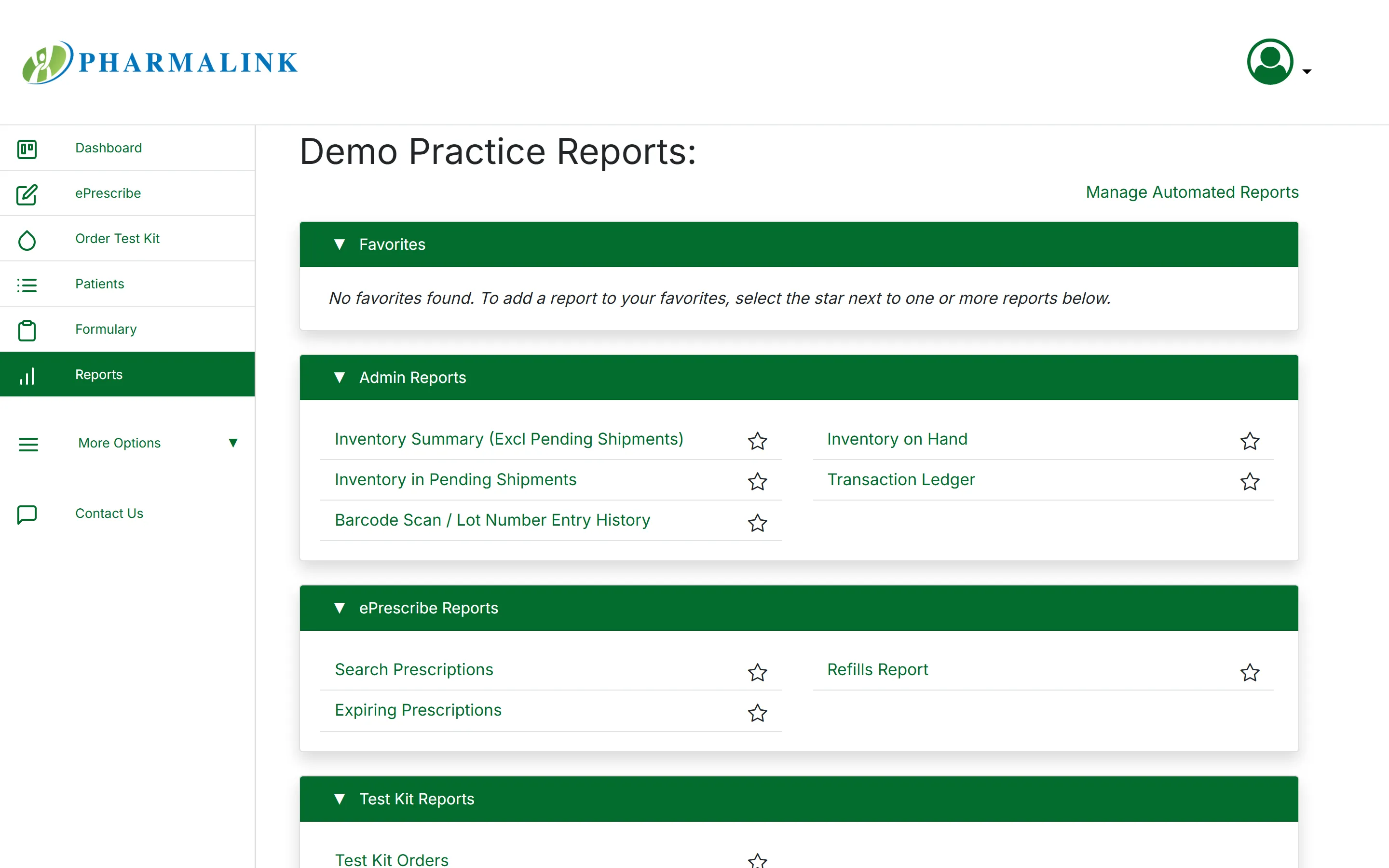Collapse the Admin Reports section triangle

tap(339, 377)
